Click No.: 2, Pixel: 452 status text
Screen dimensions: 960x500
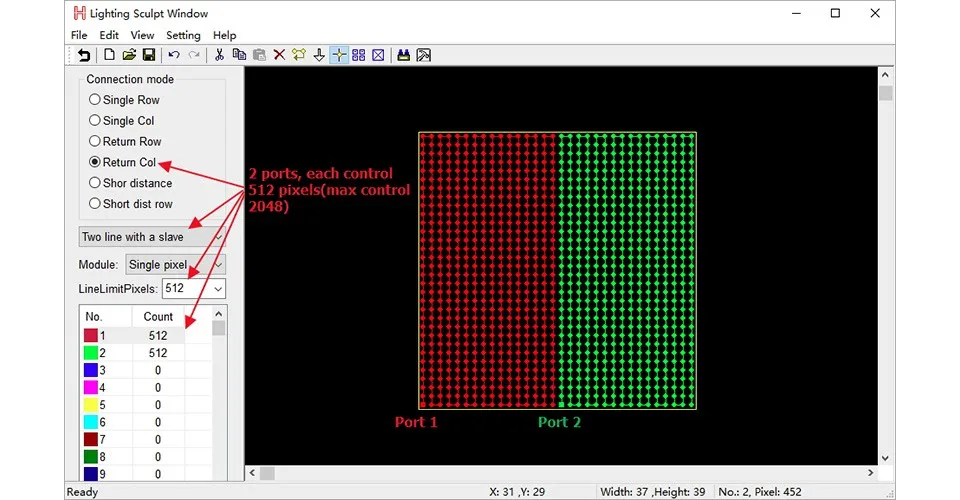point(760,491)
